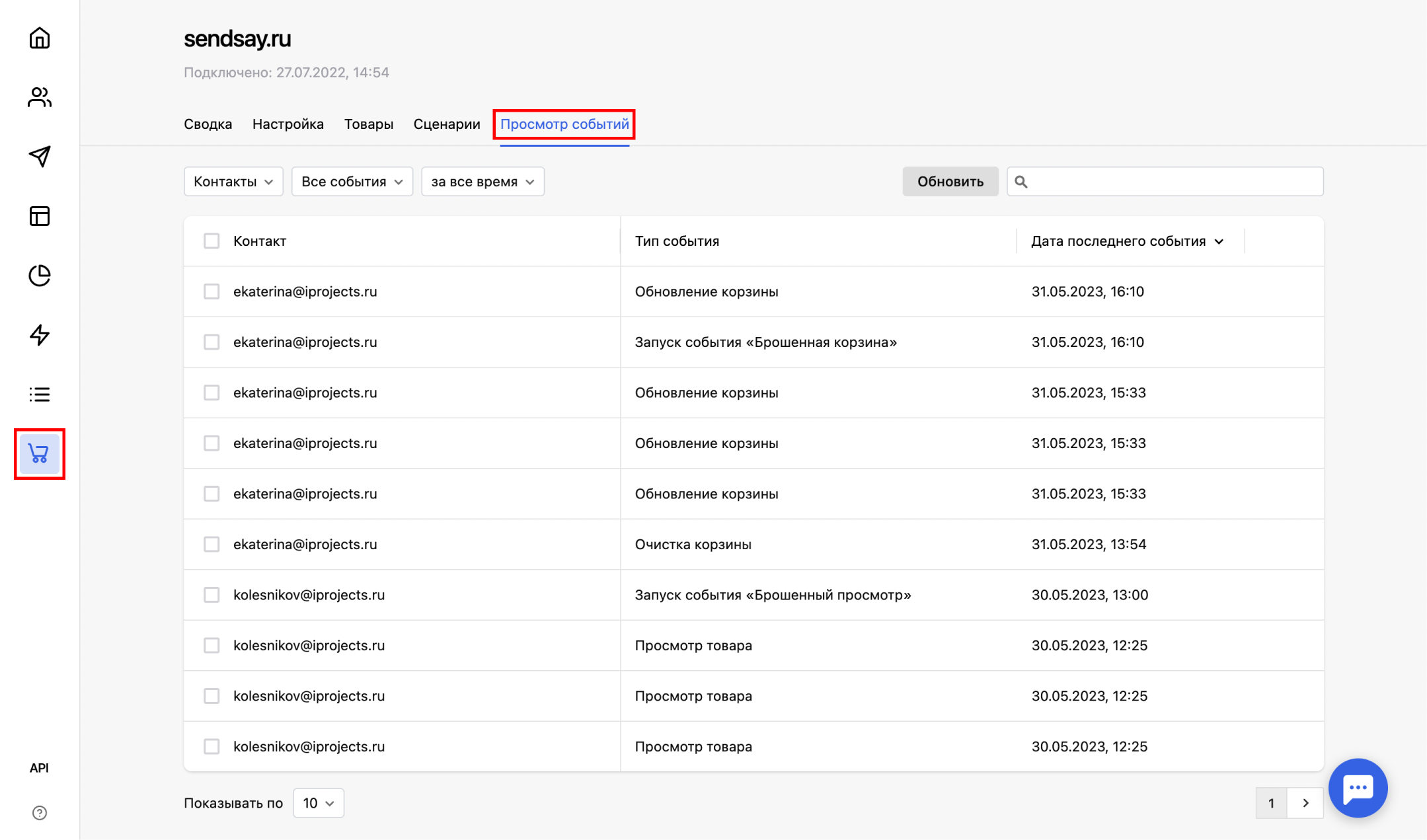1427x840 pixels.
Task: Click the magnifier icon in search field
Action: coord(1021,182)
